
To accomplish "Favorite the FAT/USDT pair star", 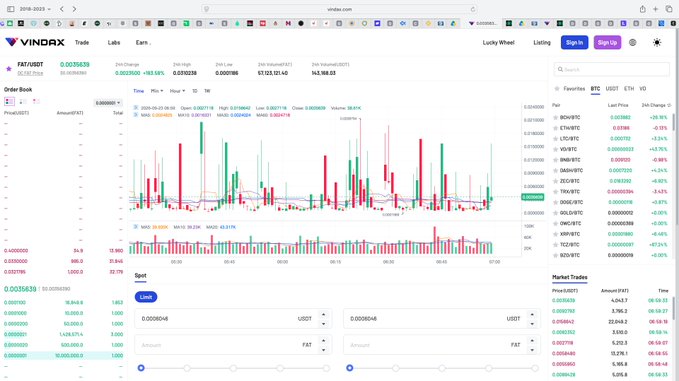I will coord(9,68).
